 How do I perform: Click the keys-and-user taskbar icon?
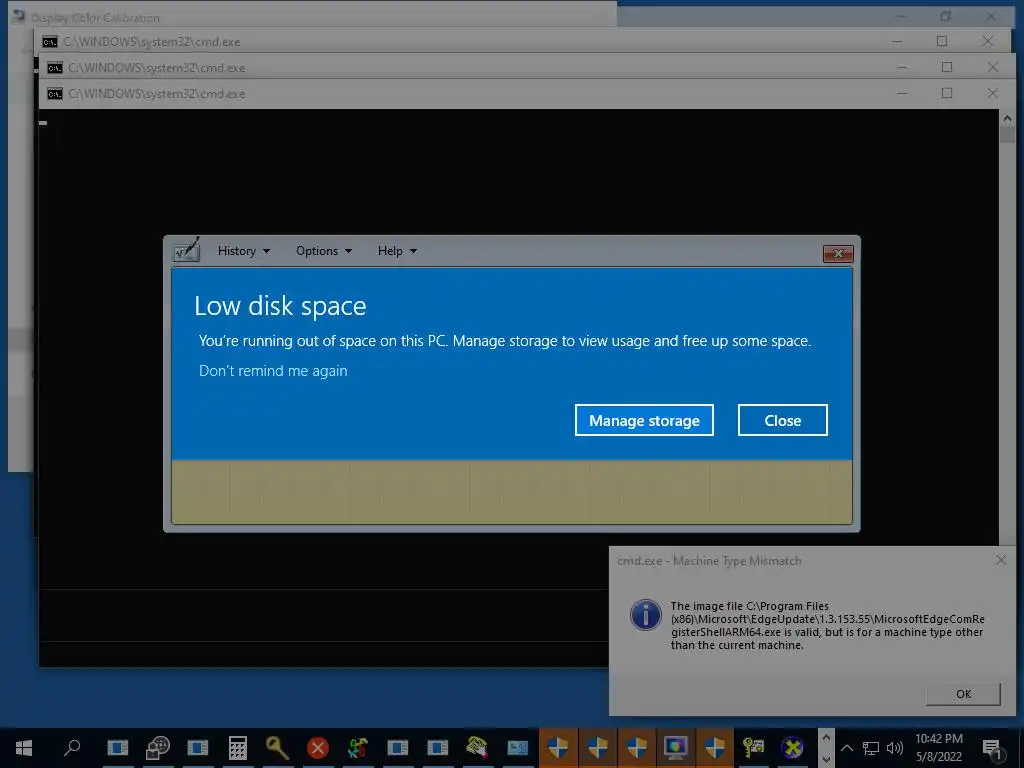tap(753, 748)
